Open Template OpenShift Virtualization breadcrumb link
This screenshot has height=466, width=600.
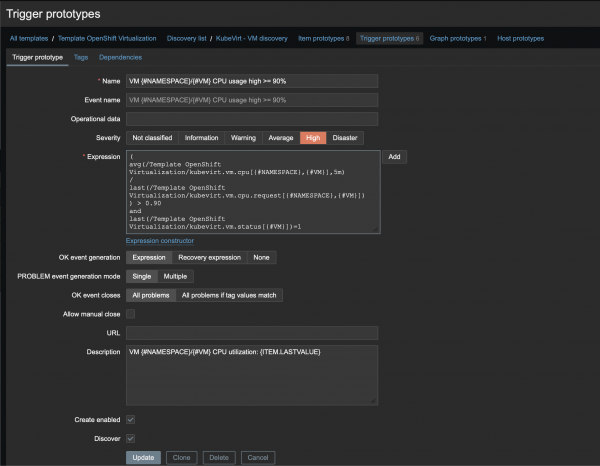click(107, 38)
